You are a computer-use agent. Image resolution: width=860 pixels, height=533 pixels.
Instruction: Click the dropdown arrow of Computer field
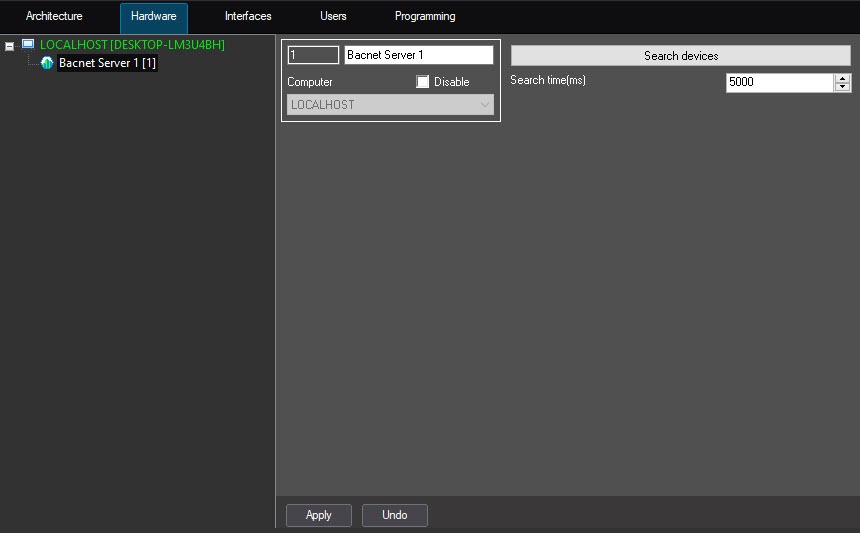485,105
